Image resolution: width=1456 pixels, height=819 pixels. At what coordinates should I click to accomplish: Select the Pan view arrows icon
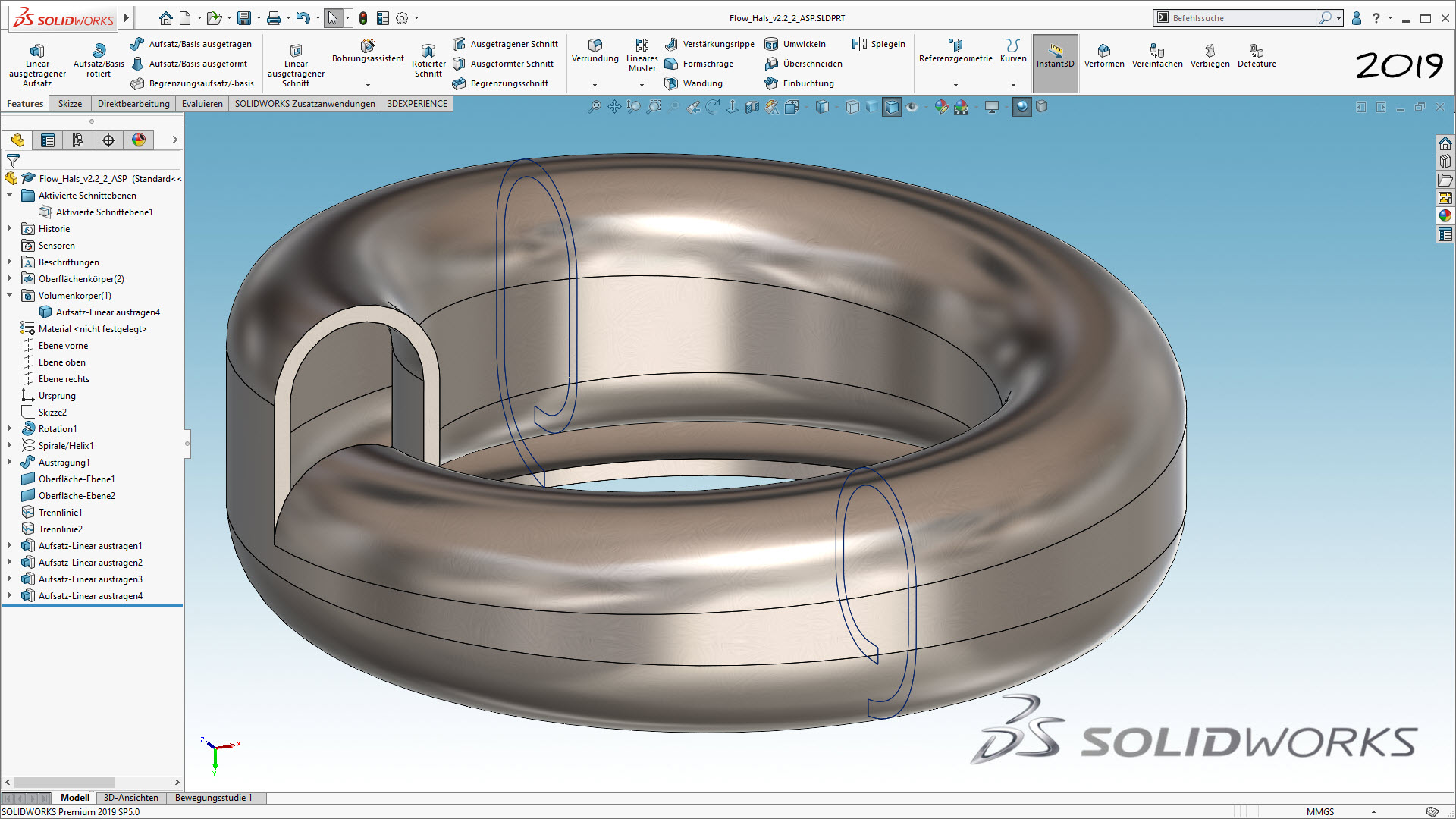tap(614, 107)
